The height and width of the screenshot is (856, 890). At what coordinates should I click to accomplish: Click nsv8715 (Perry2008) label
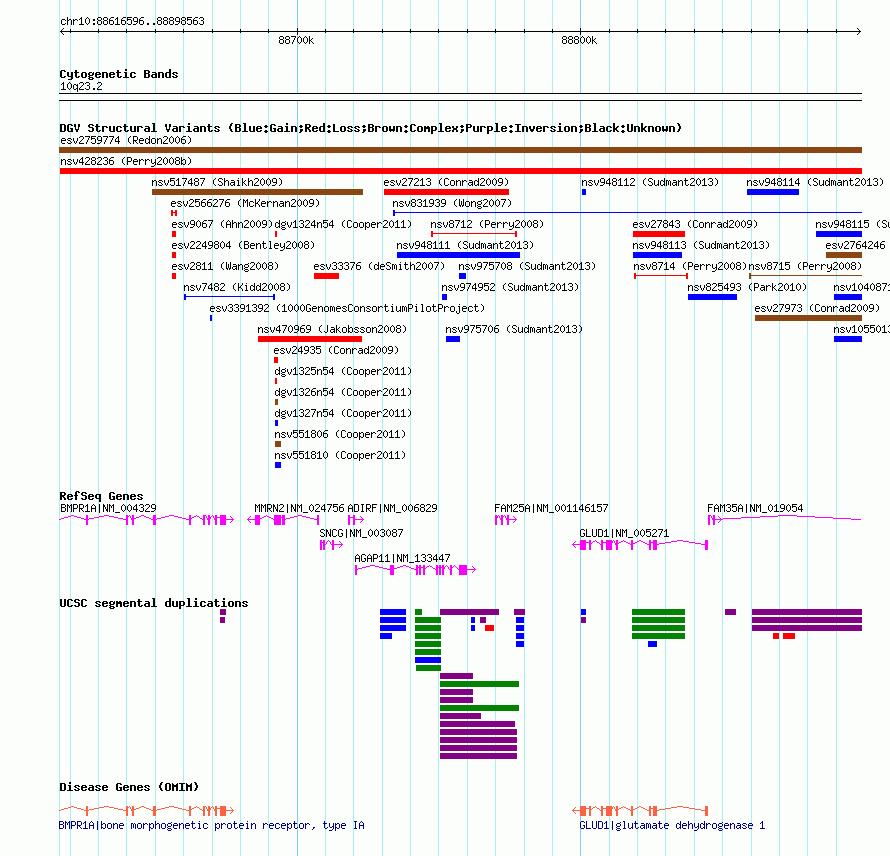(805, 266)
